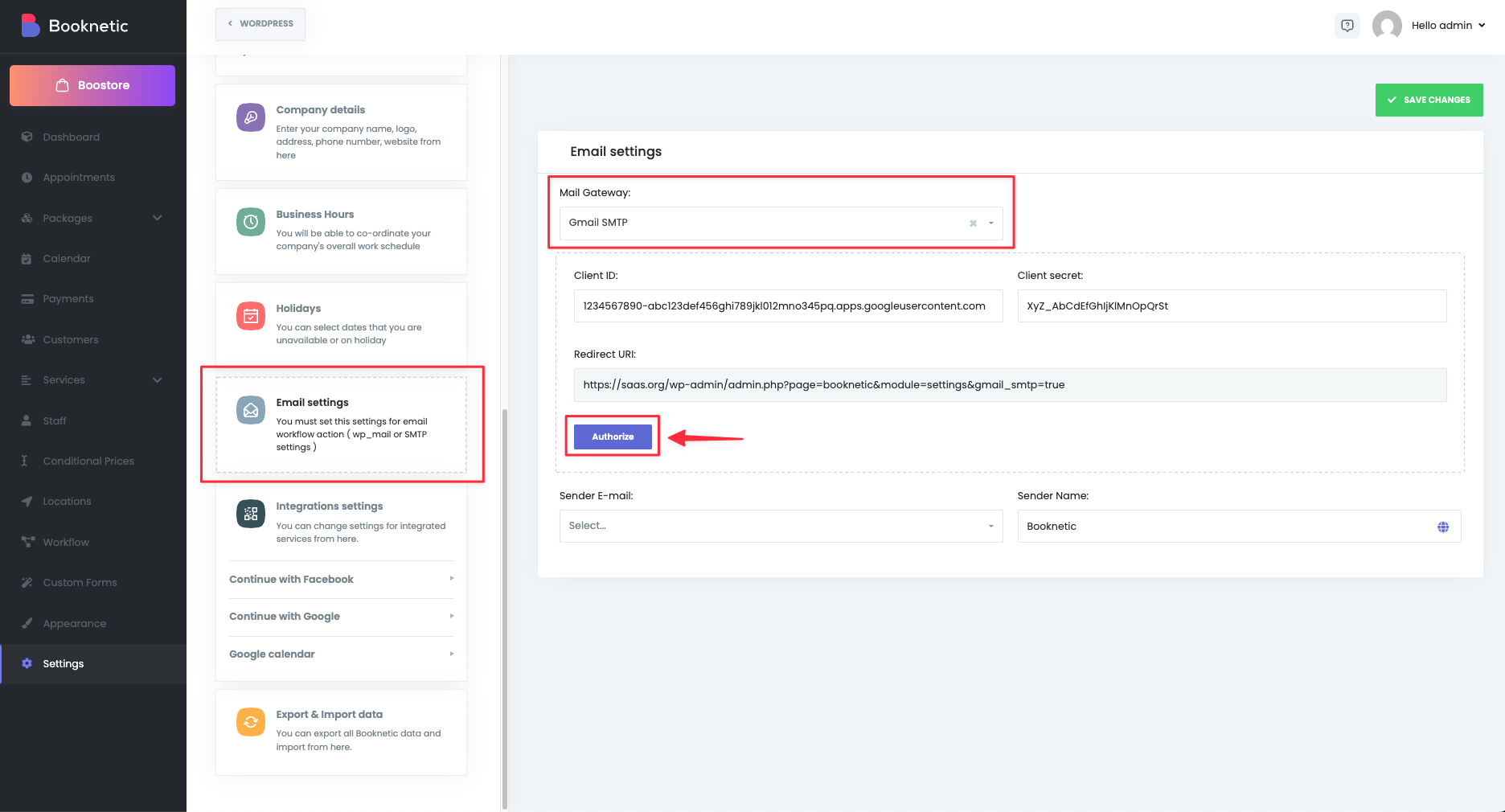Click the Export & Import data icon
The image size is (1505, 812).
(x=250, y=722)
